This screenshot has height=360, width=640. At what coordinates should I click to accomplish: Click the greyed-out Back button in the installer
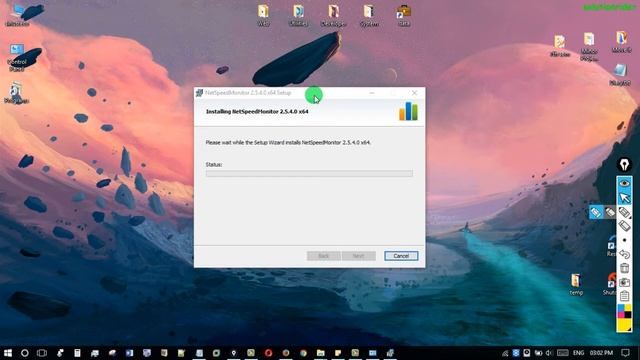click(x=324, y=256)
